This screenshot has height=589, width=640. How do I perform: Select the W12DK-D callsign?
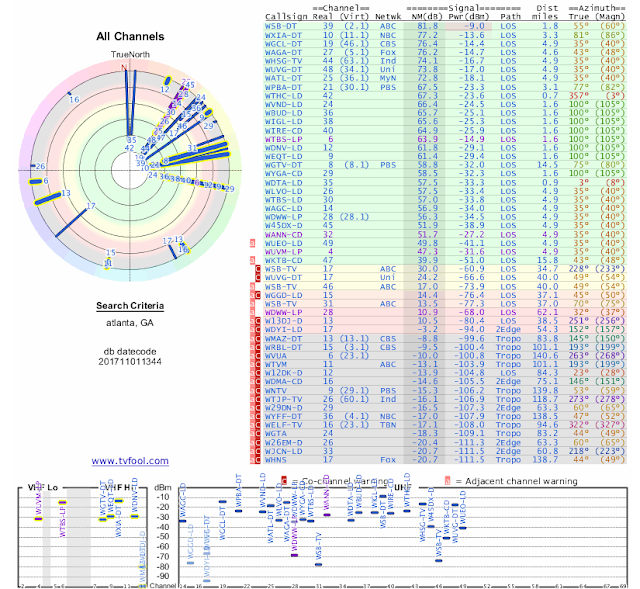point(283,373)
